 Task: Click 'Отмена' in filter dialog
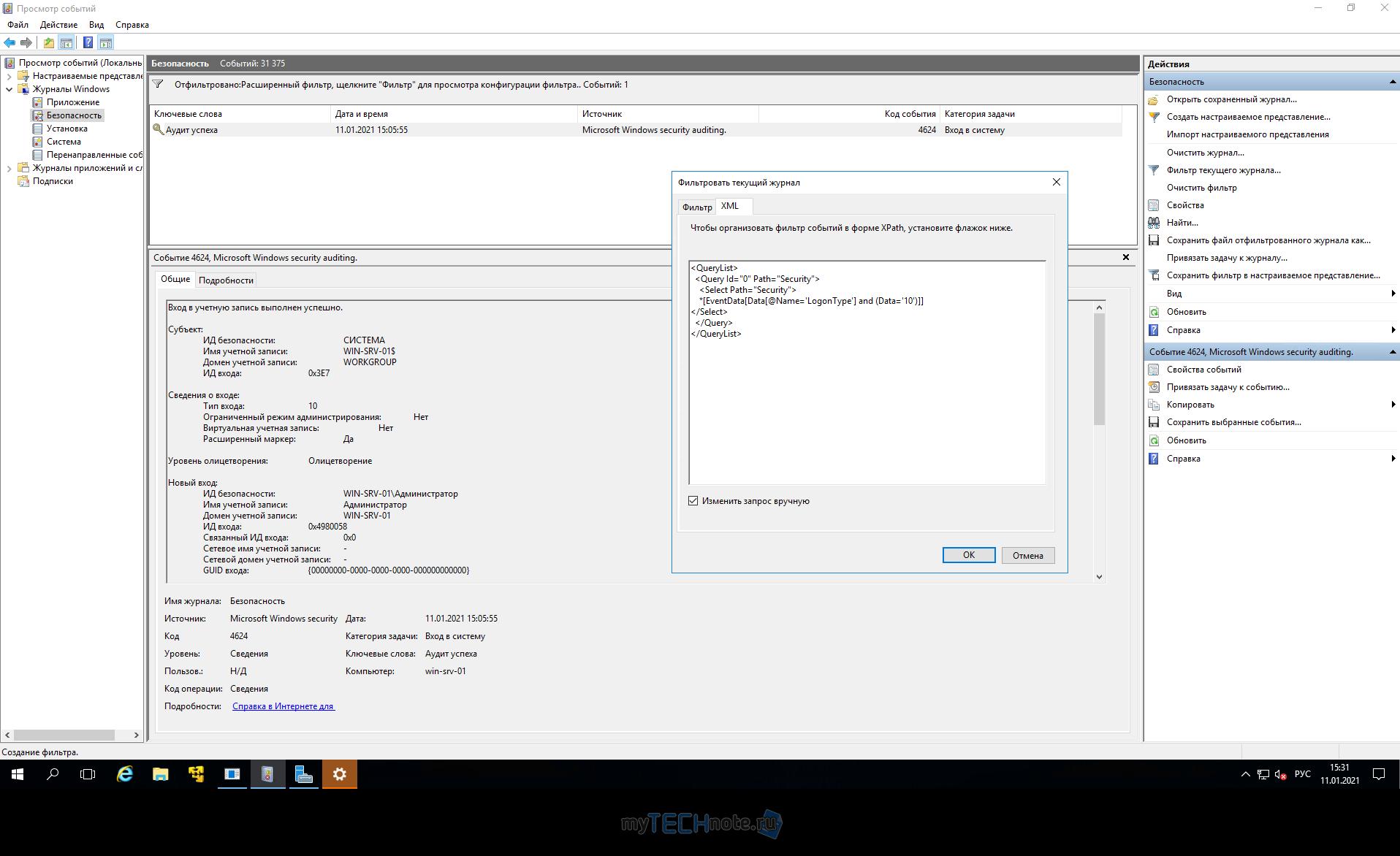point(1027,555)
